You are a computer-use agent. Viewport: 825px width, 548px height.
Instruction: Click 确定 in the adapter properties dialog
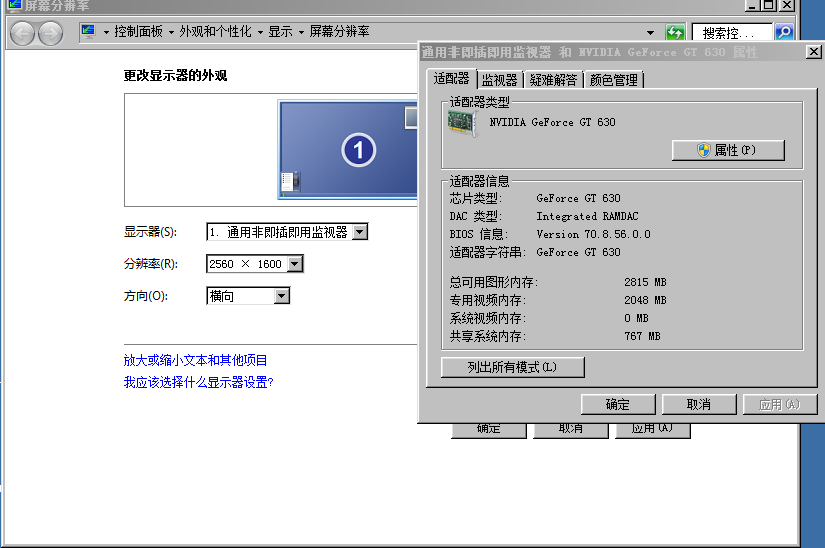click(x=617, y=404)
